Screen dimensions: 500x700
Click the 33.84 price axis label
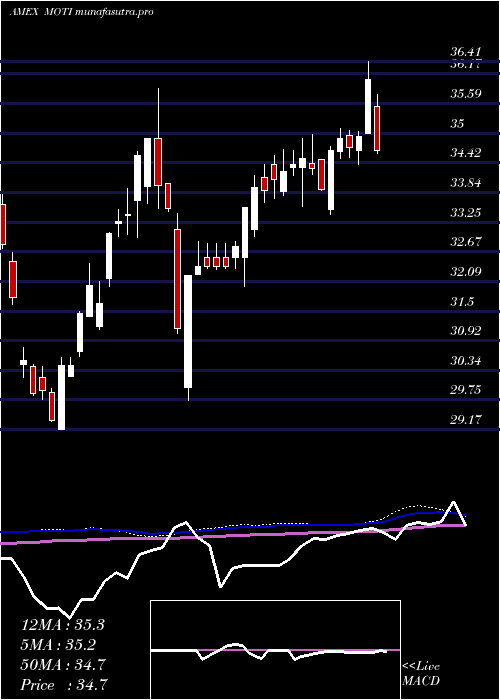pos(466,183)
